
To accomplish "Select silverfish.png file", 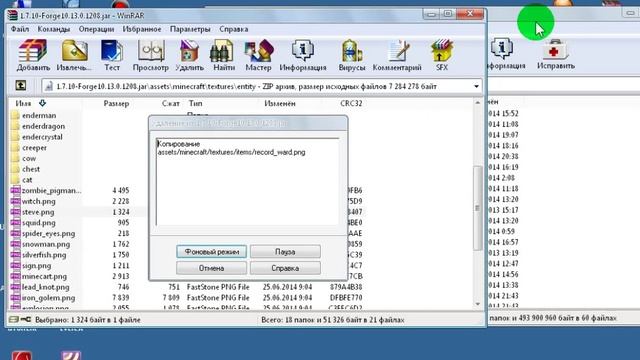I will point(38,255).
